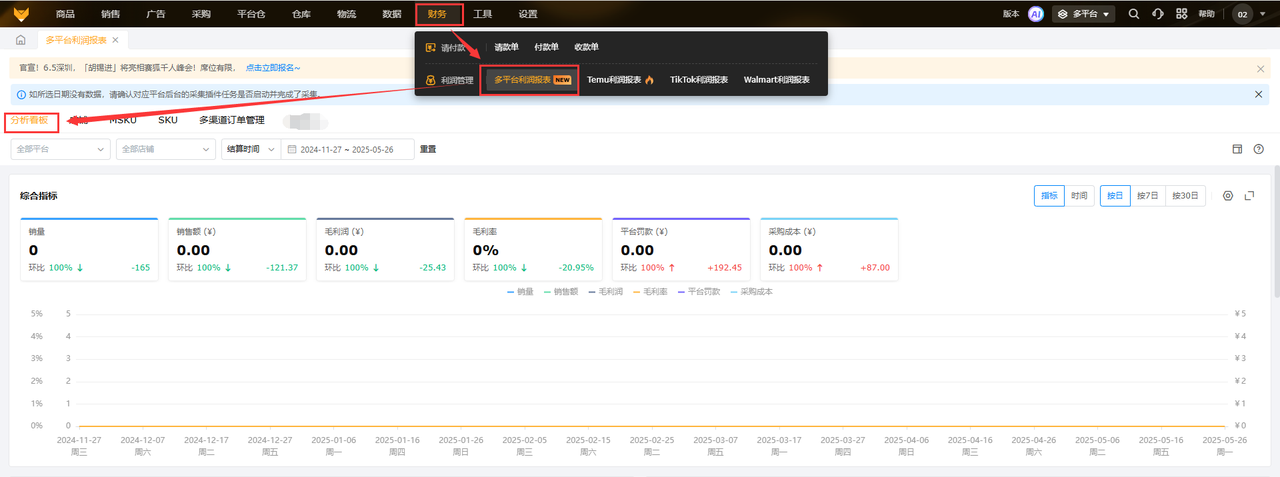Open the 财务 menu
The image size is (1280, 477).
coord(438,14)
